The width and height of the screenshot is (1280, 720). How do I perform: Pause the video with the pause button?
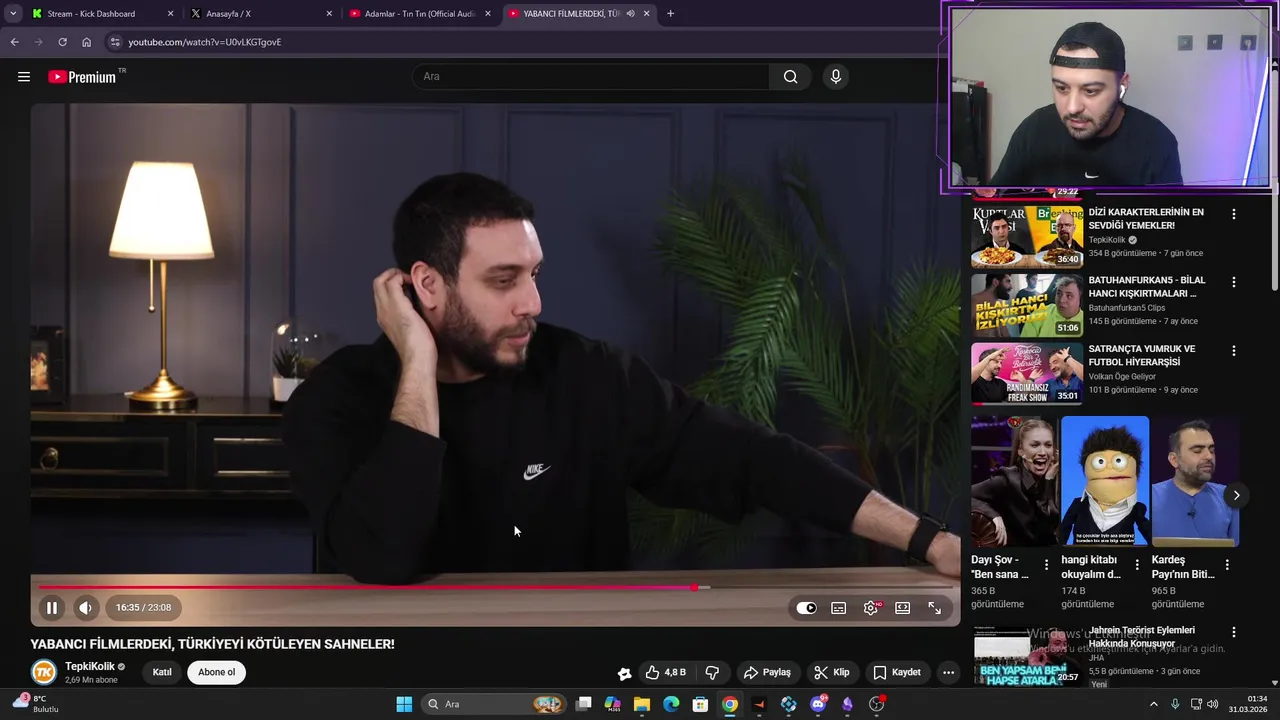(52, 608)
